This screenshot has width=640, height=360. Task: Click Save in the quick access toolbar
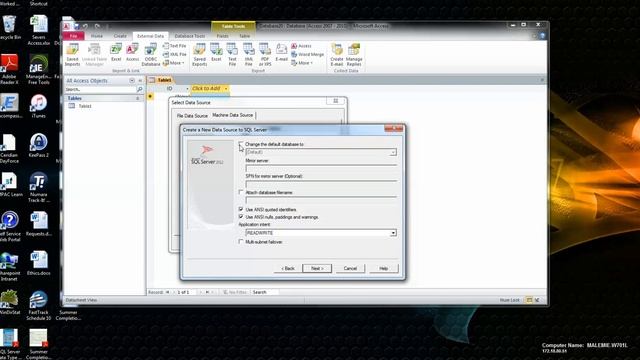(x=76, y=26)
